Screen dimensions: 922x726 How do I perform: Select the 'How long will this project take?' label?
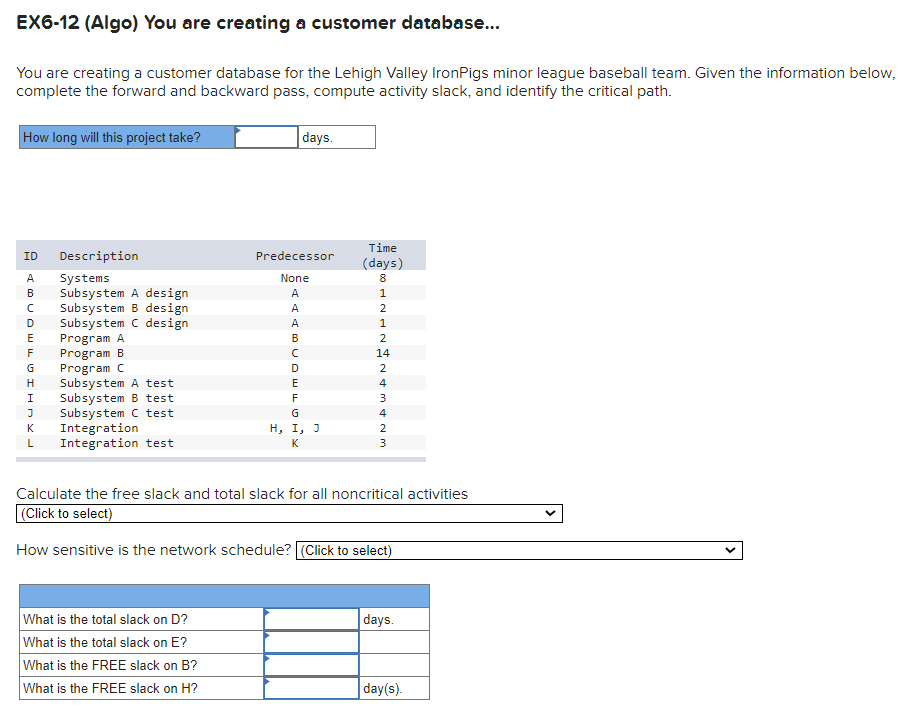[x=125, y=136]
